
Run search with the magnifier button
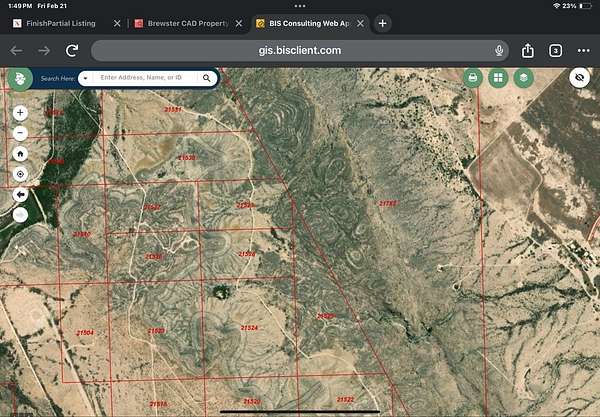[207, 77]
